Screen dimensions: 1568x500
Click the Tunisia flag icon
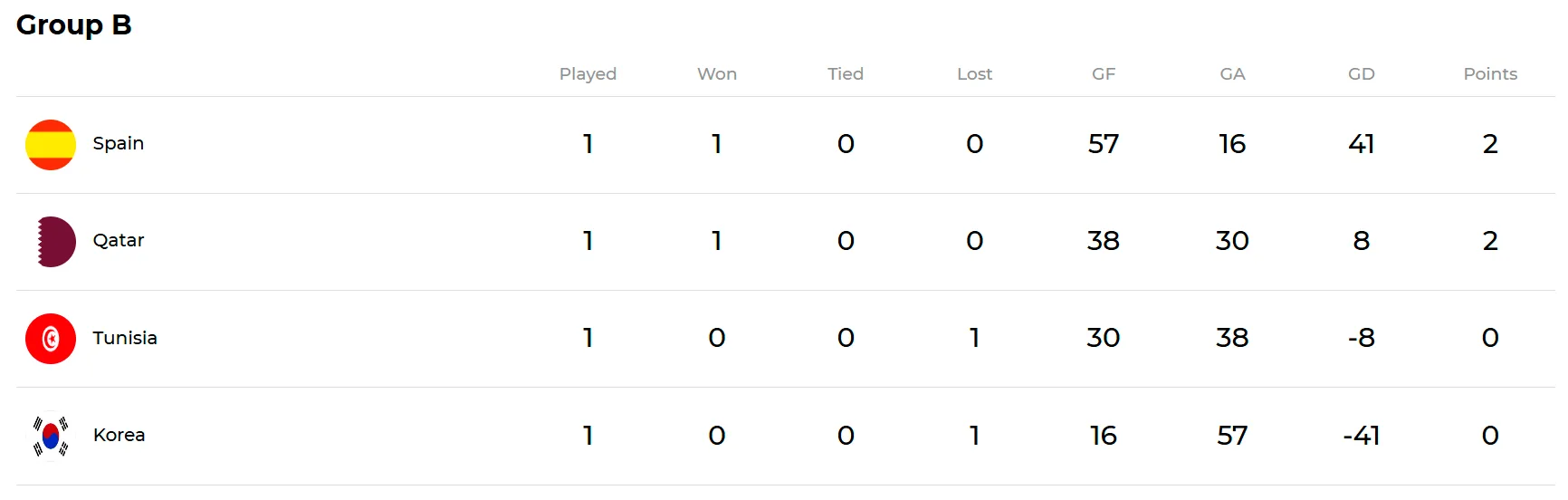51,339
